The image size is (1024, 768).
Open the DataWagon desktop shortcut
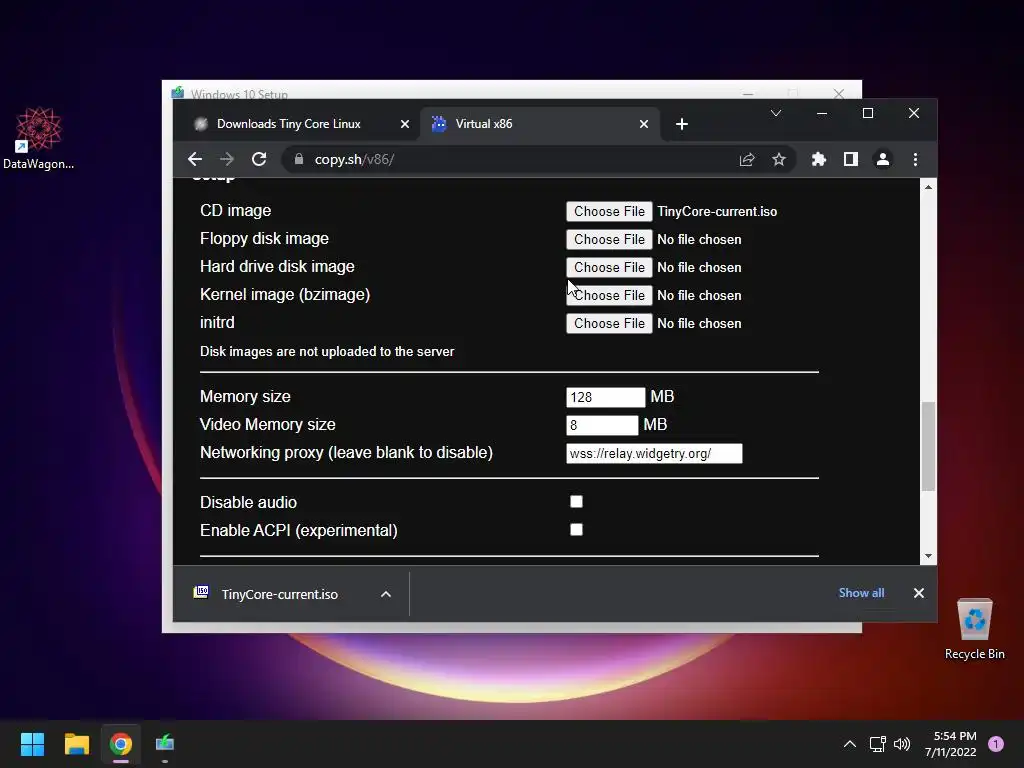[x=39, y=138]
